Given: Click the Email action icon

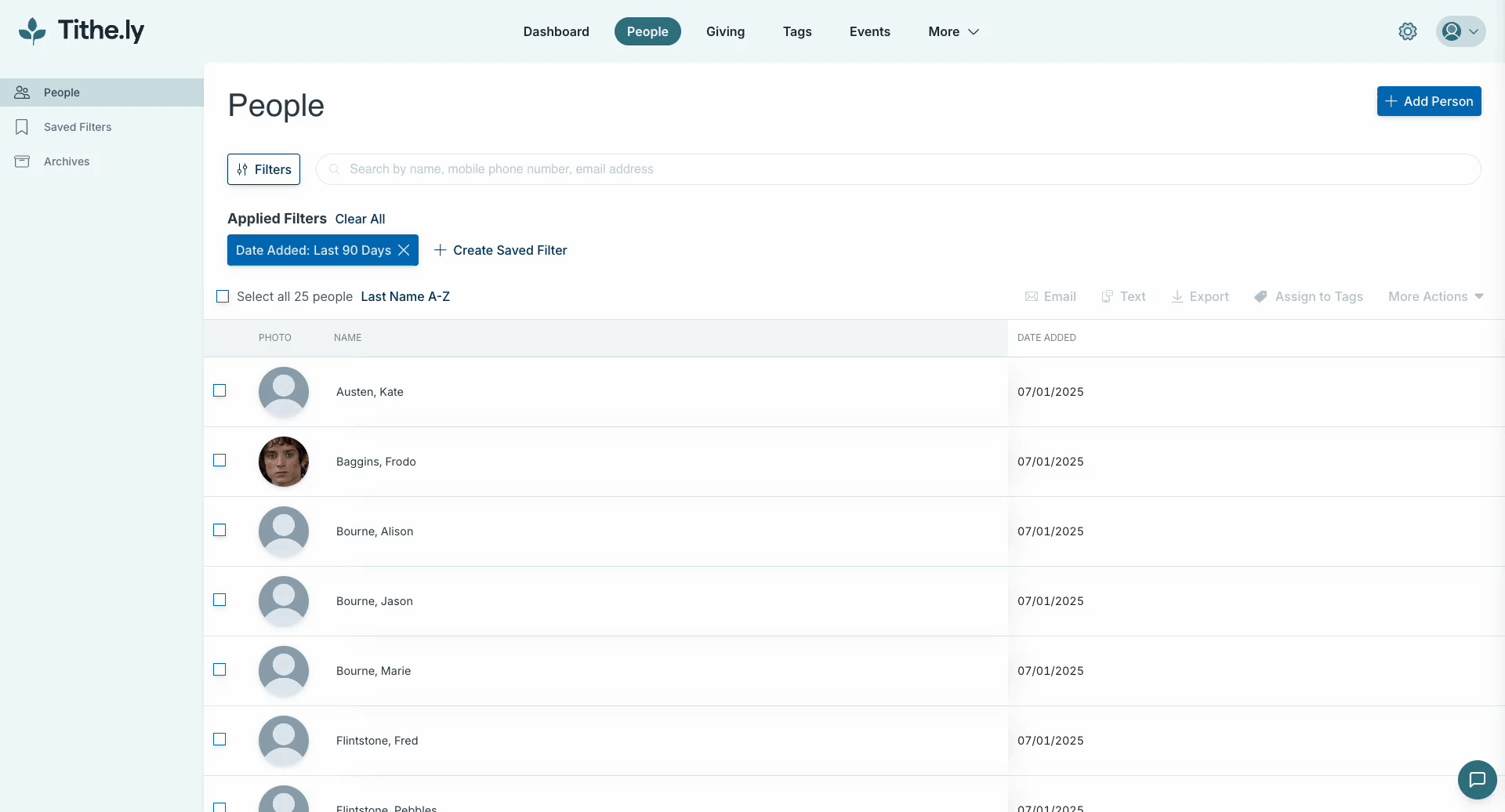Looking at the screenshot, I should 1050,296.
